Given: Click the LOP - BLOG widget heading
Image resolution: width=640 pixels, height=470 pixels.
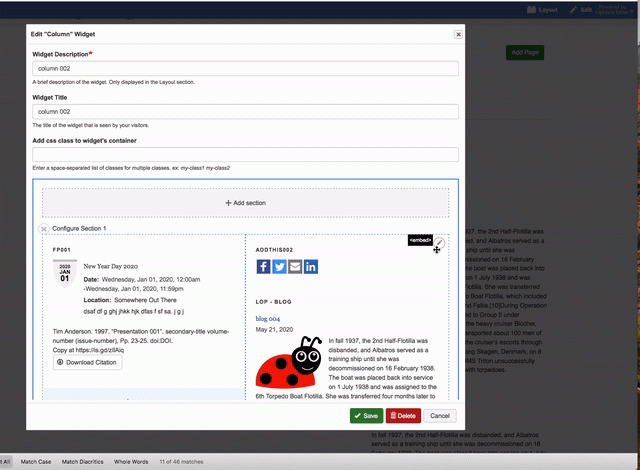Looking at the screenshot, I should click(x=273, y=302).
